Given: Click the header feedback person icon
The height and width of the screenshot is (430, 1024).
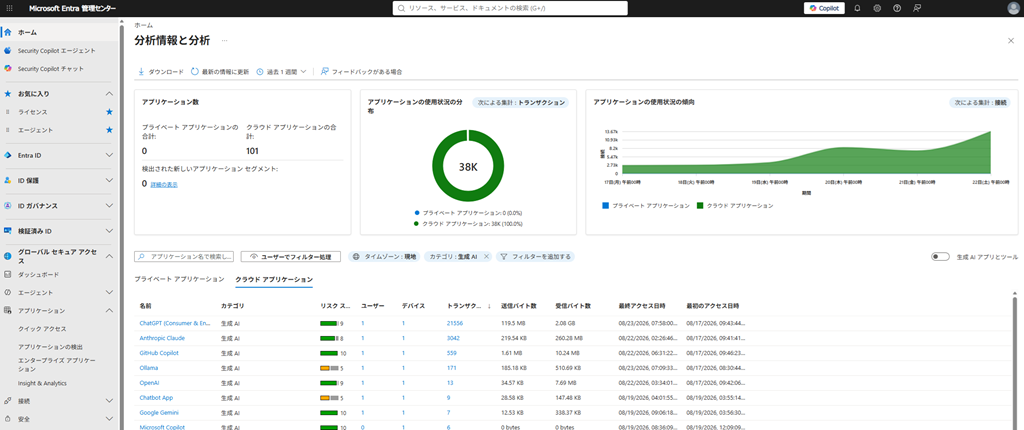Looking at the screenshot, I should coord(917,8).
